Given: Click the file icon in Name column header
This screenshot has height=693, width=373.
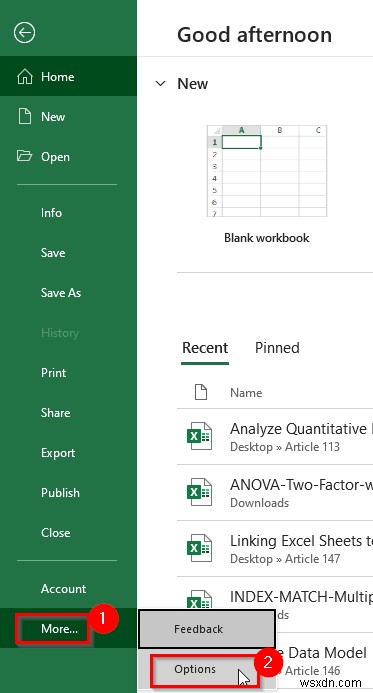Looking at the screenshot, I should pos(201,392).
